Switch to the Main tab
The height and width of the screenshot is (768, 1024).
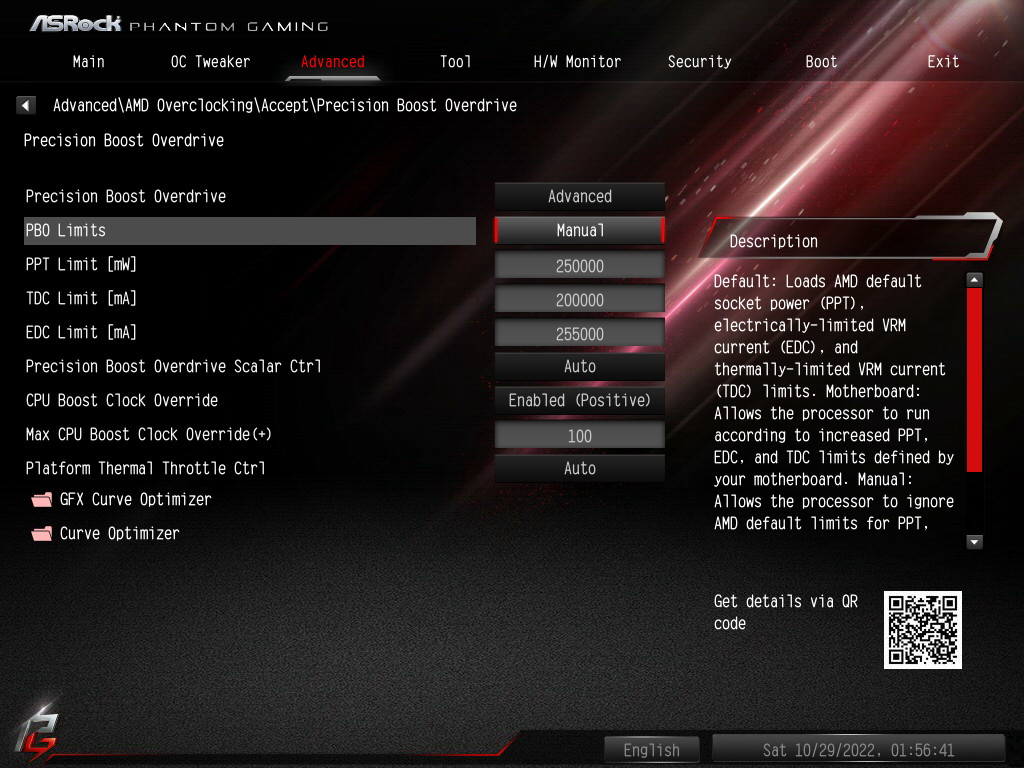click(x=88, y=62)
